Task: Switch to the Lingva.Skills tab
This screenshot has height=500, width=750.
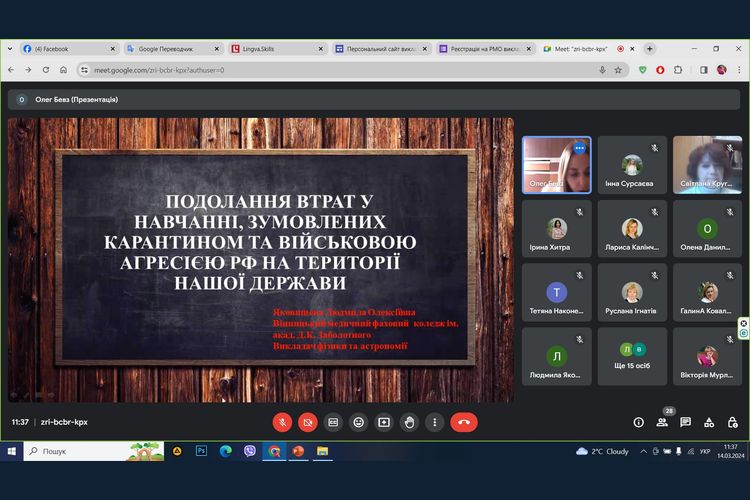Action: pos(272,48)
